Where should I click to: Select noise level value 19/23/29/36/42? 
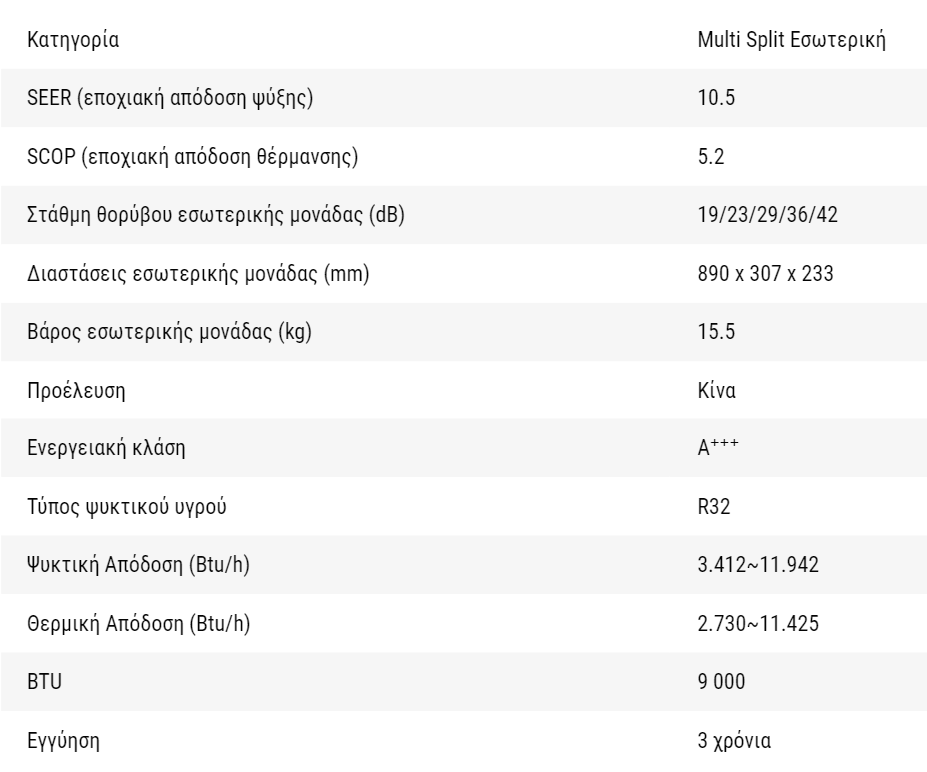[767, 215]
